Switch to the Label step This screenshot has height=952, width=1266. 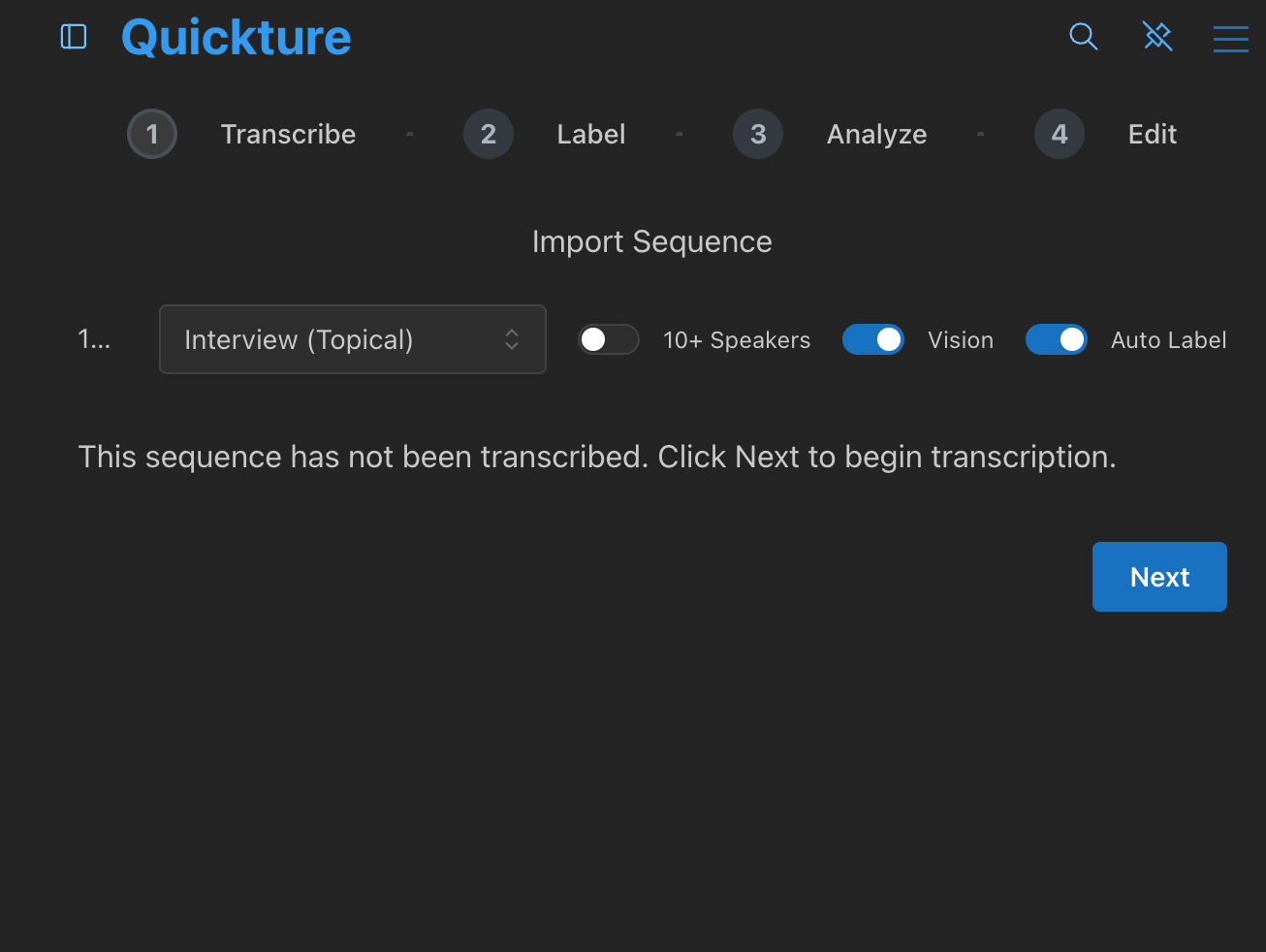(x=591, y=134)
